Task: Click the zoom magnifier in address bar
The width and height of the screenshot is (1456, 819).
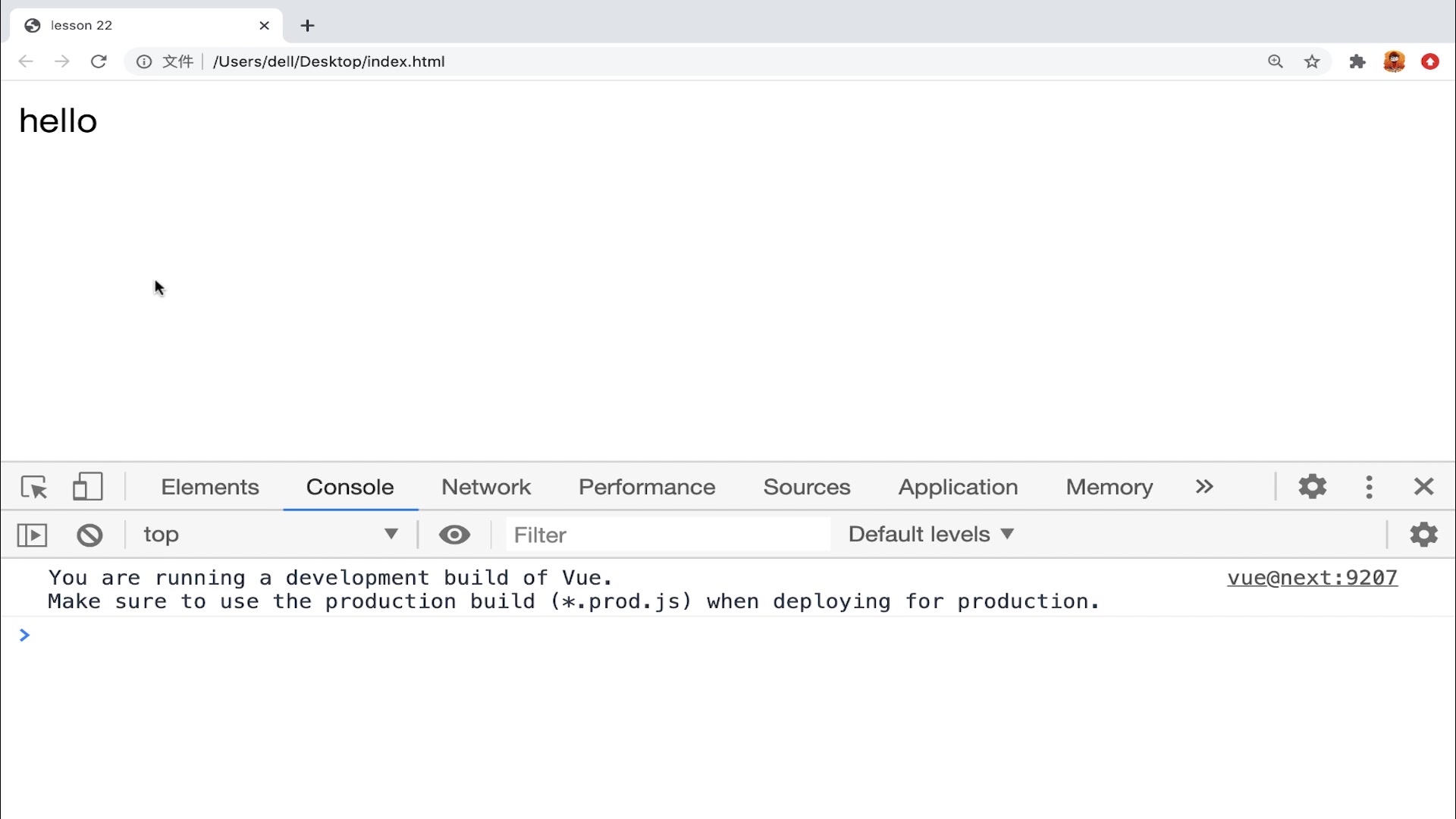Action: coord(1275,61)
